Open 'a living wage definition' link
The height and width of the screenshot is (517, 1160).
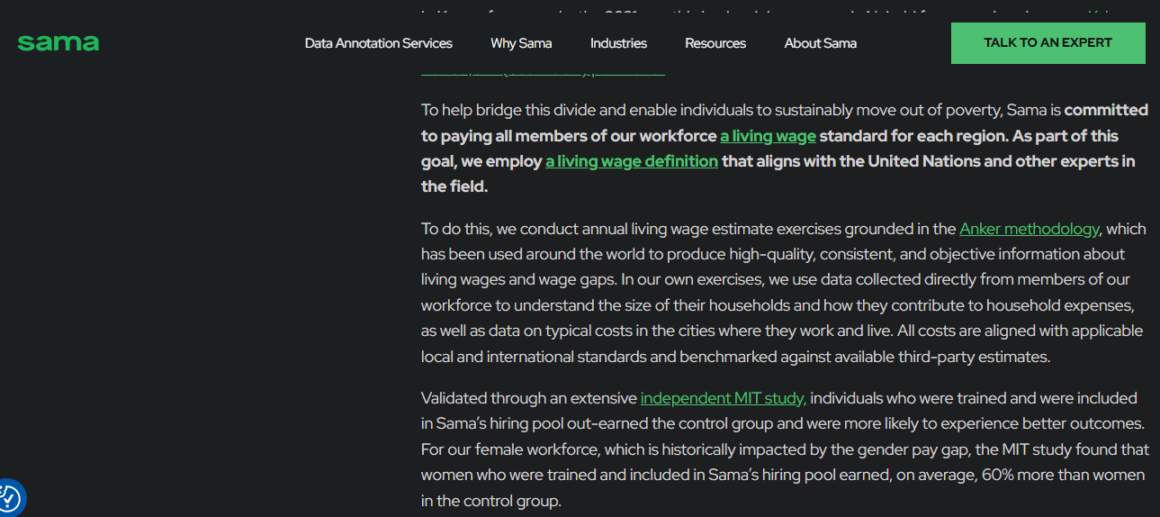[632, 161]
